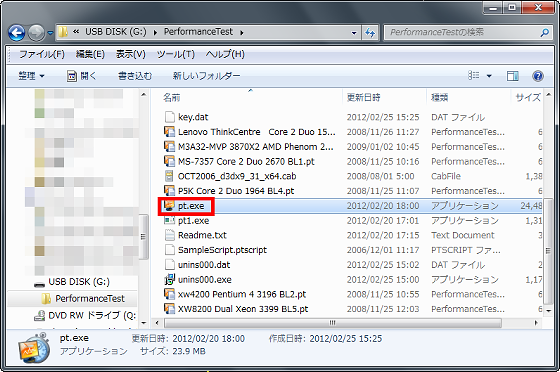Select the SampleScript.ptscript file icon
Image resolution: width=560 pixels, height=372 pixels.
pos(169,250)
